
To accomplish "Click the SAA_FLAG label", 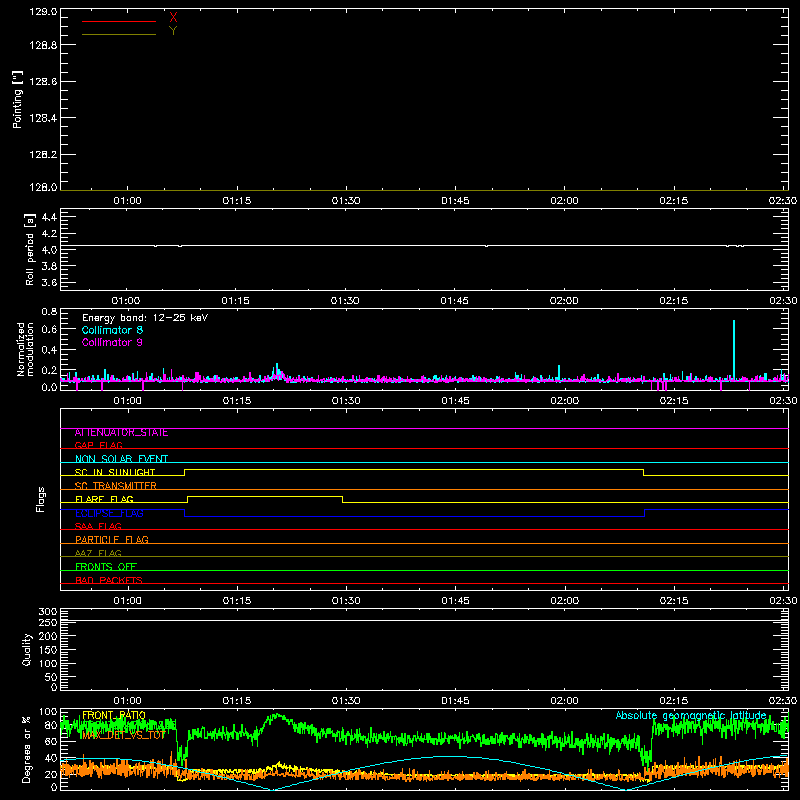I will [98, 526].
